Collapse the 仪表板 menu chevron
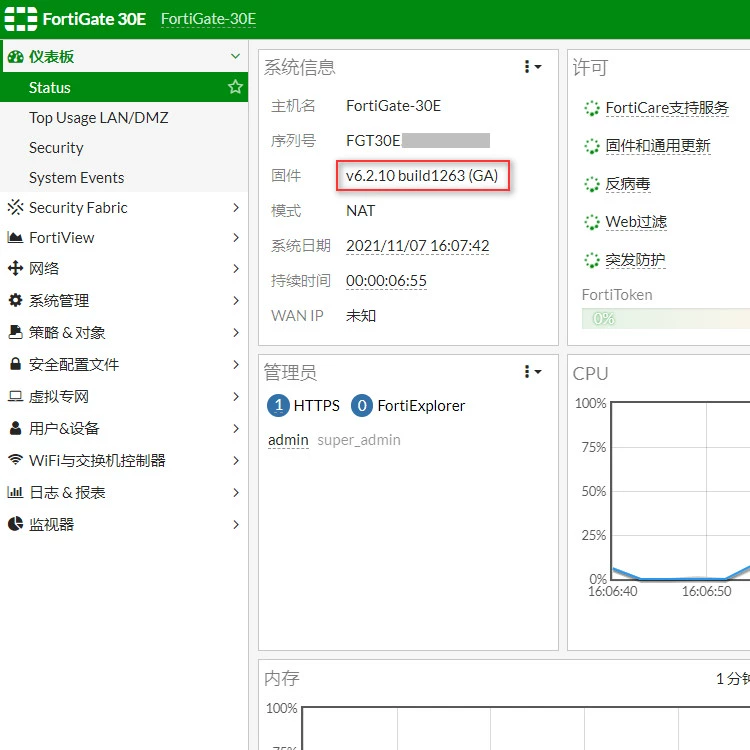Viewport: 750px width, 750px height. click(235, 56)
